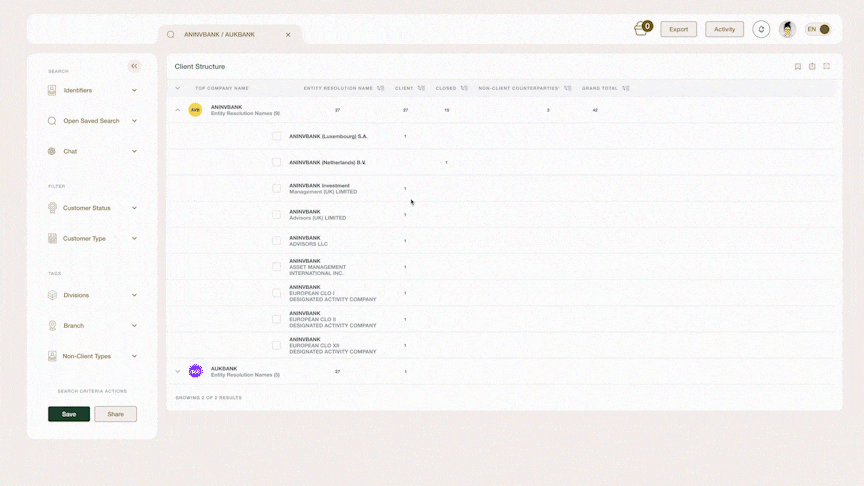Click the Showing 2 of 2 Results text
The height and width of the screenshot is (486, 864).
pyautogui.click(x=208, y=397)
